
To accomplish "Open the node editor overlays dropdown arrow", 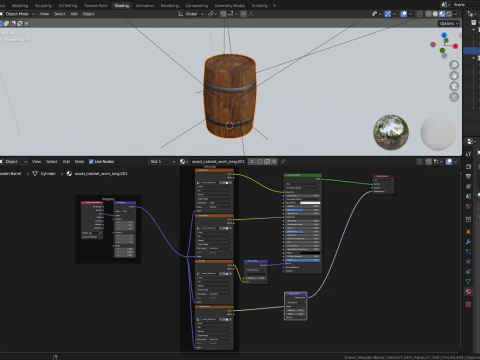I will (x=456, y=161).
